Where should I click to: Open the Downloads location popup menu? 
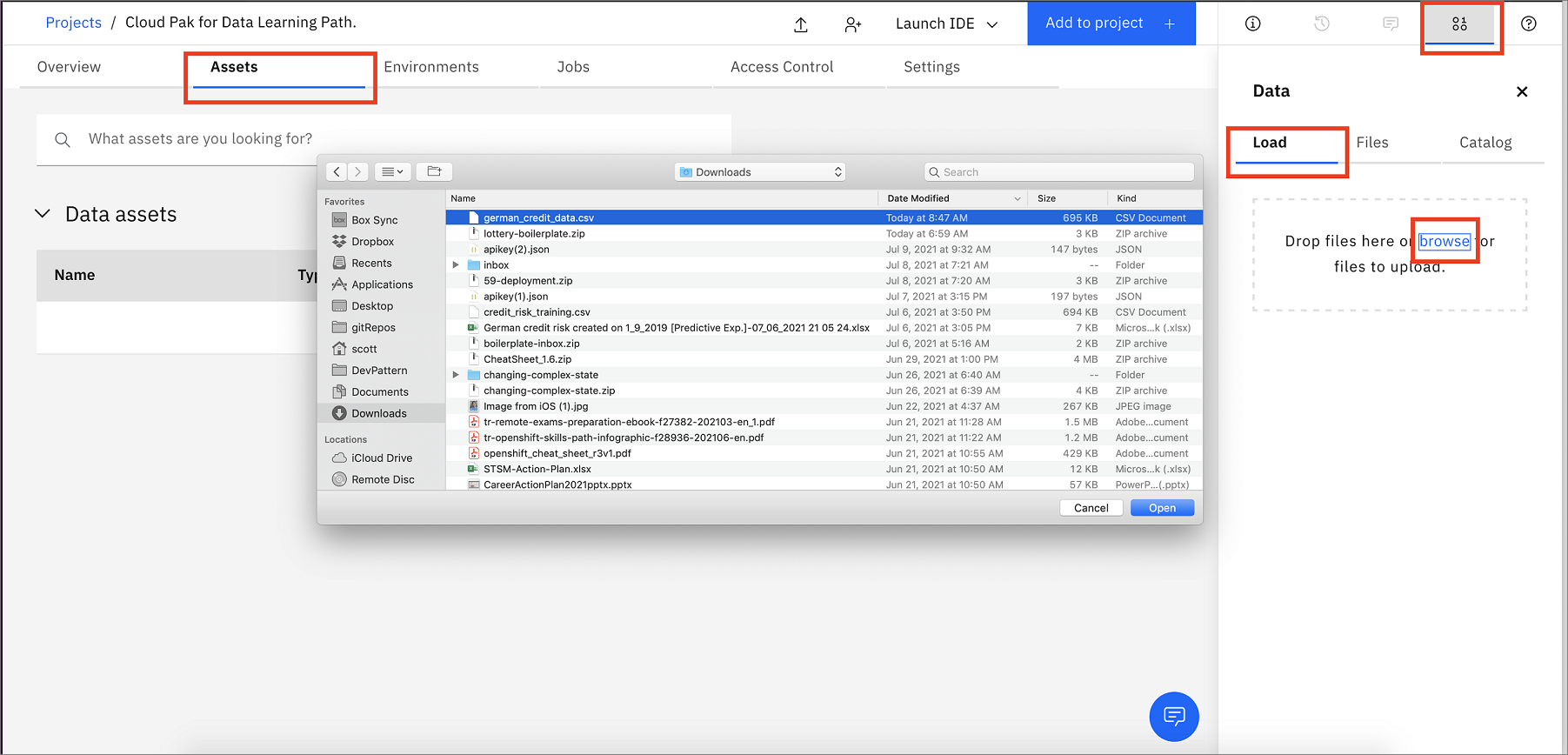pos(760,172)
